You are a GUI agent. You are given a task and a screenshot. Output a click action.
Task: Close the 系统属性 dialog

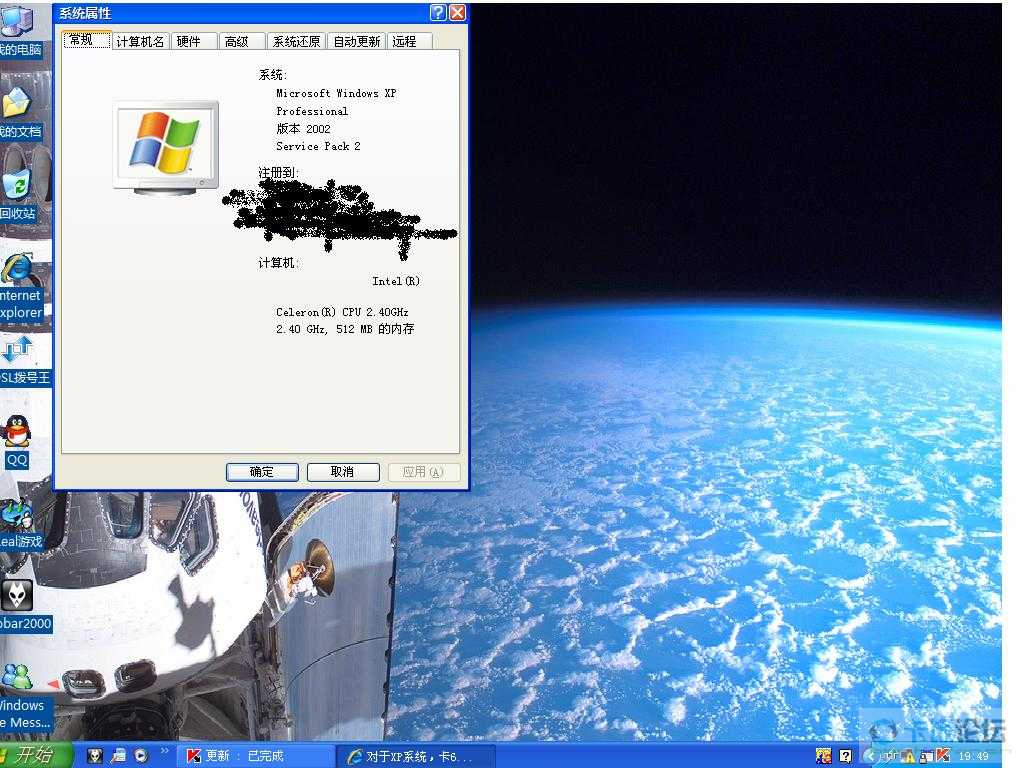click(x=458, y=12)
